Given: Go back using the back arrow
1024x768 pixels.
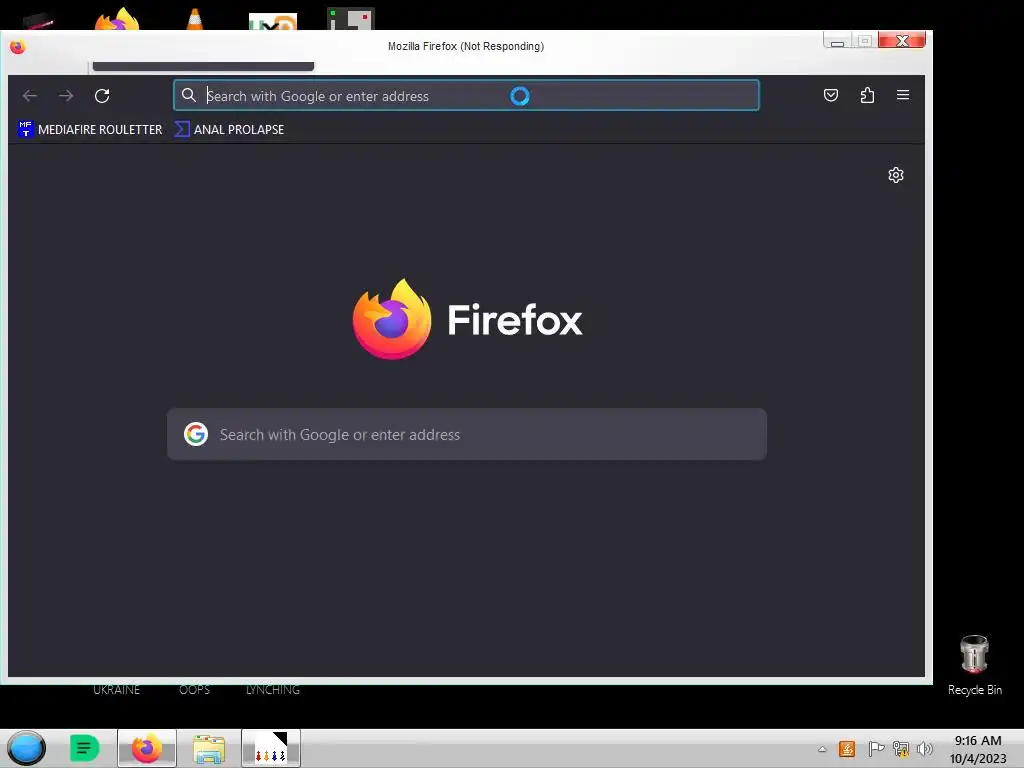Looking at the screenshot, I should tap(30, 96).
